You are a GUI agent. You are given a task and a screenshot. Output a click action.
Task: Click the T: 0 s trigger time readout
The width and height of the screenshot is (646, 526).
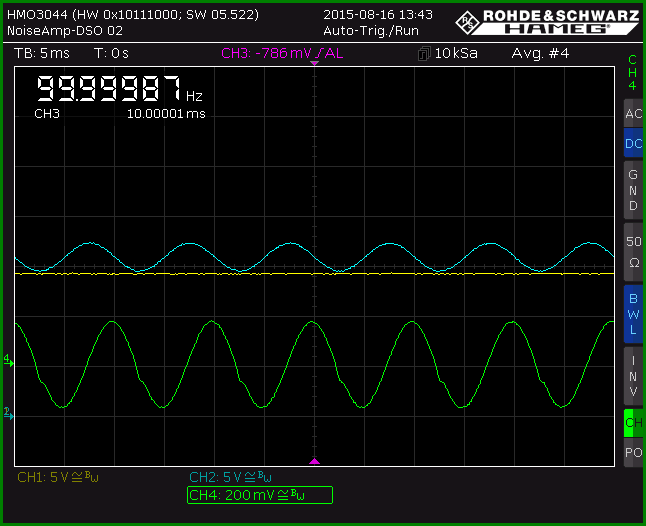(111, 53)
